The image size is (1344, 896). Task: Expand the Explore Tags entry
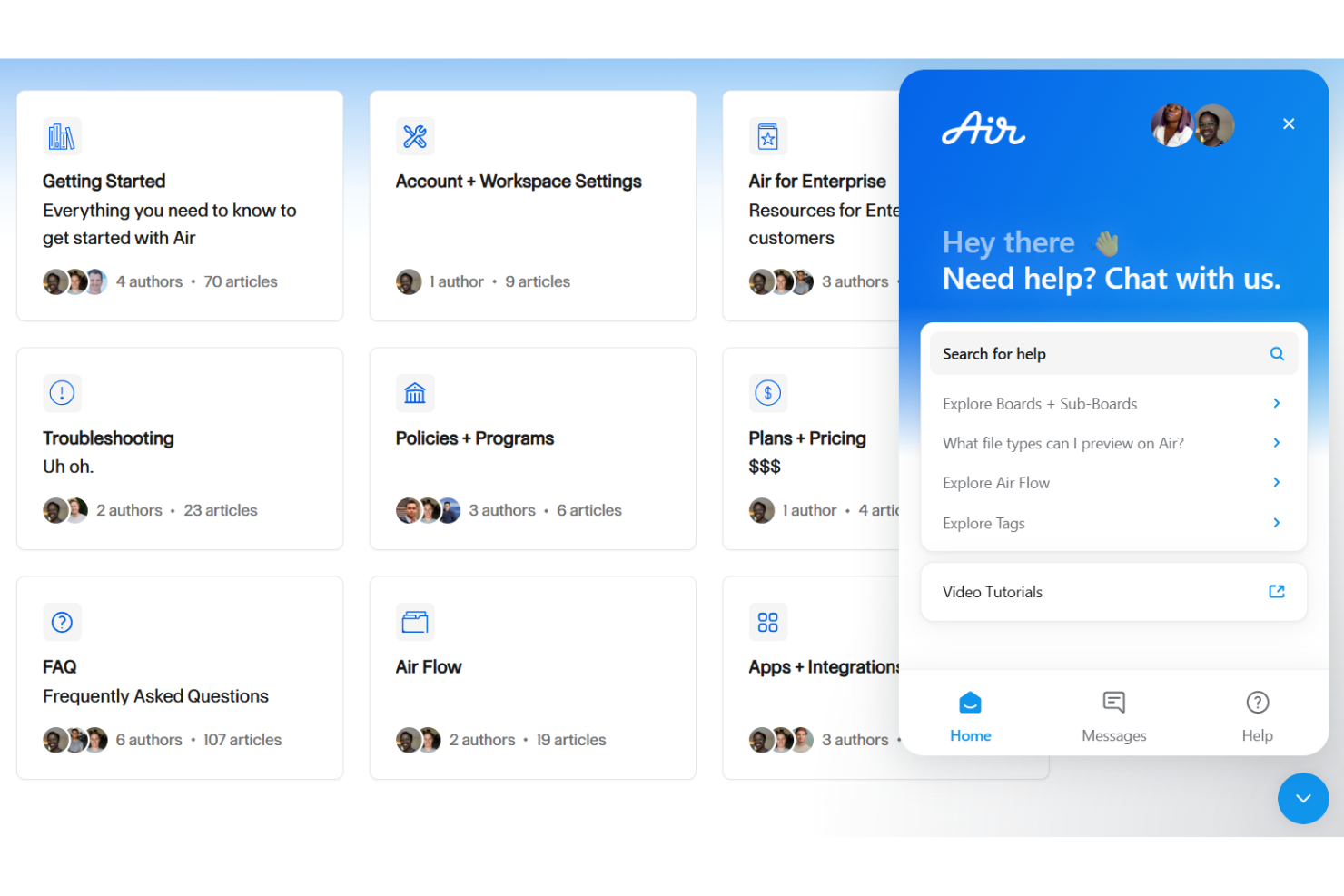coord(1113,523)
